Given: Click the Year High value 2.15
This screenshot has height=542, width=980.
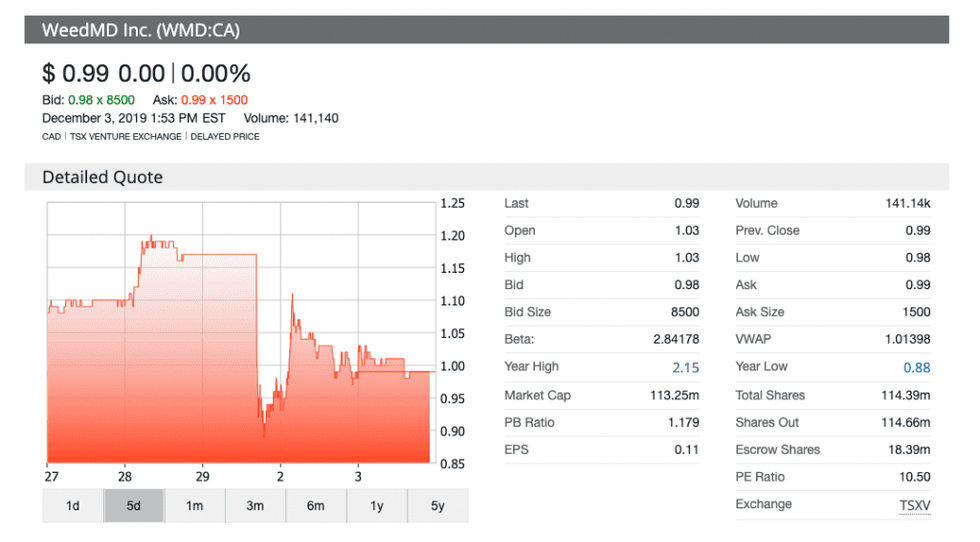Looking at the screenshot, I should coord(685,367).
